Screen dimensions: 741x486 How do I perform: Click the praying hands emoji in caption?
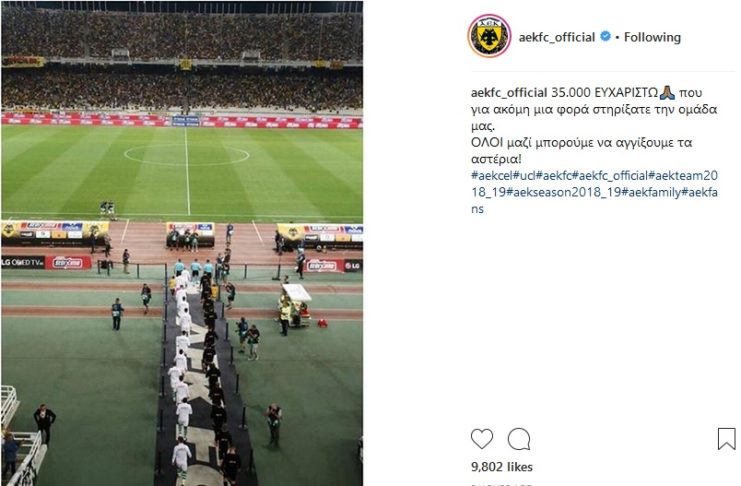667,92
